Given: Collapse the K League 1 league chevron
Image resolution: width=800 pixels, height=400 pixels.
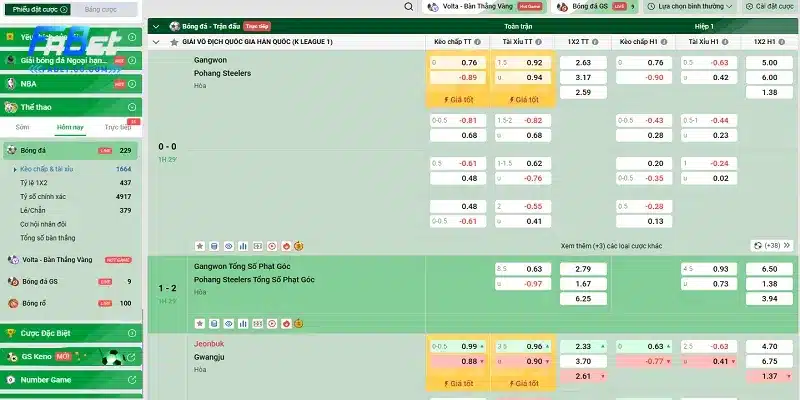Looking at the screenshot, I should pos(156,42).
